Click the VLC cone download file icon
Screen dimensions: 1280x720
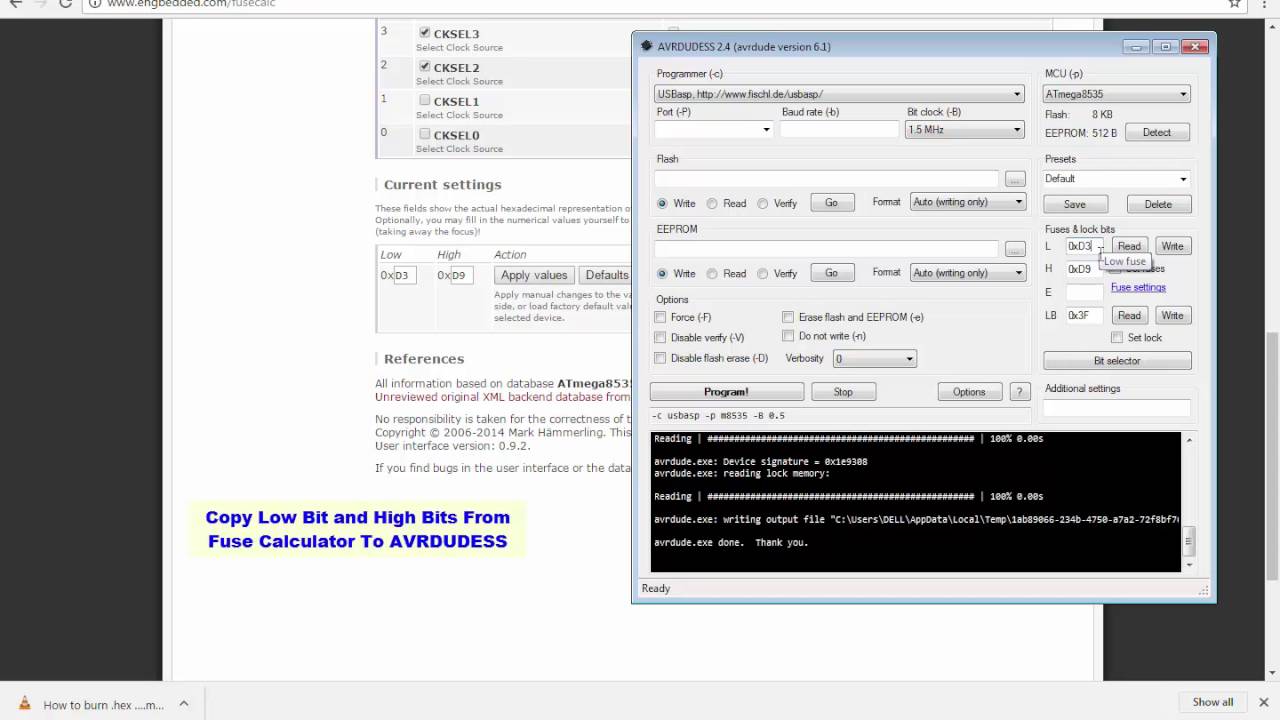pyautogui.click(x=25, y=704)
